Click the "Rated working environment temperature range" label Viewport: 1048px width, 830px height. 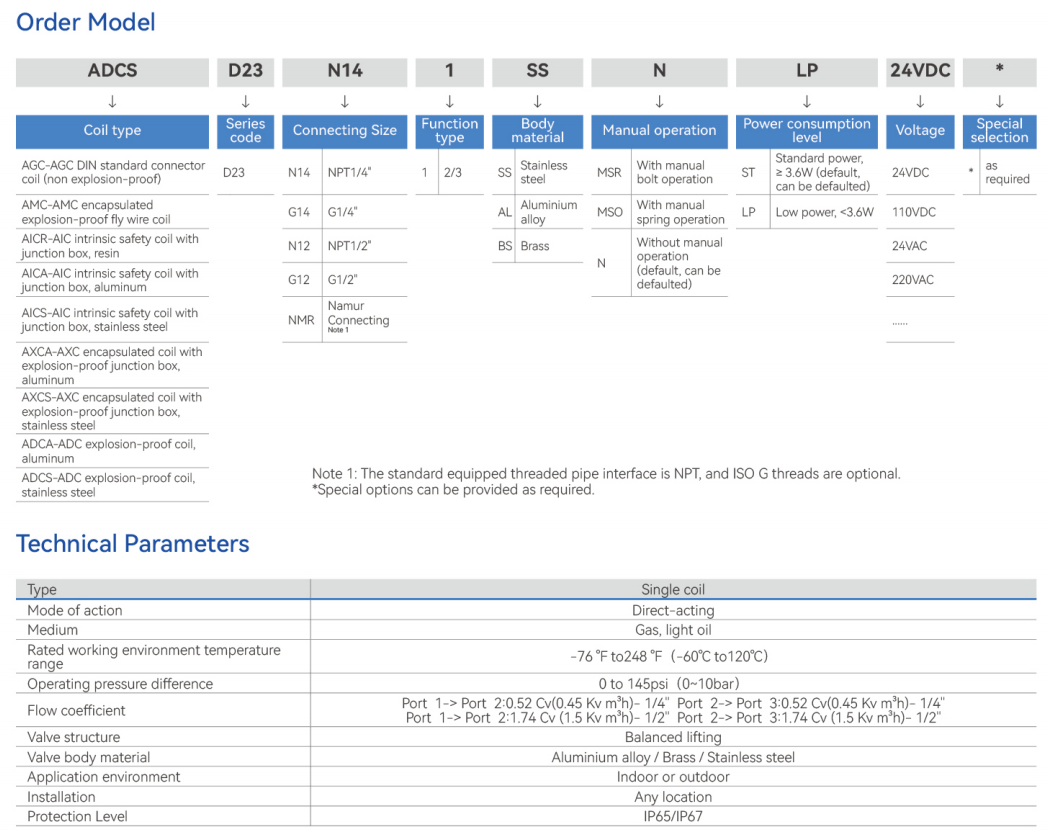(154, 657)
